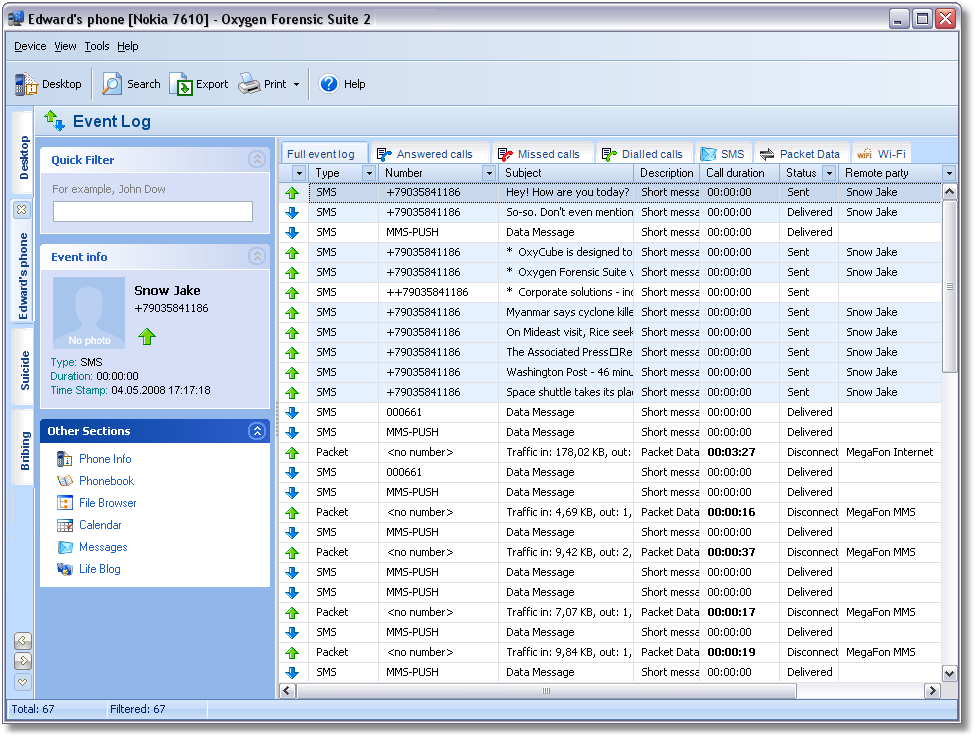Open the Tools menu

pyautogui.click(x=97, y=46)
